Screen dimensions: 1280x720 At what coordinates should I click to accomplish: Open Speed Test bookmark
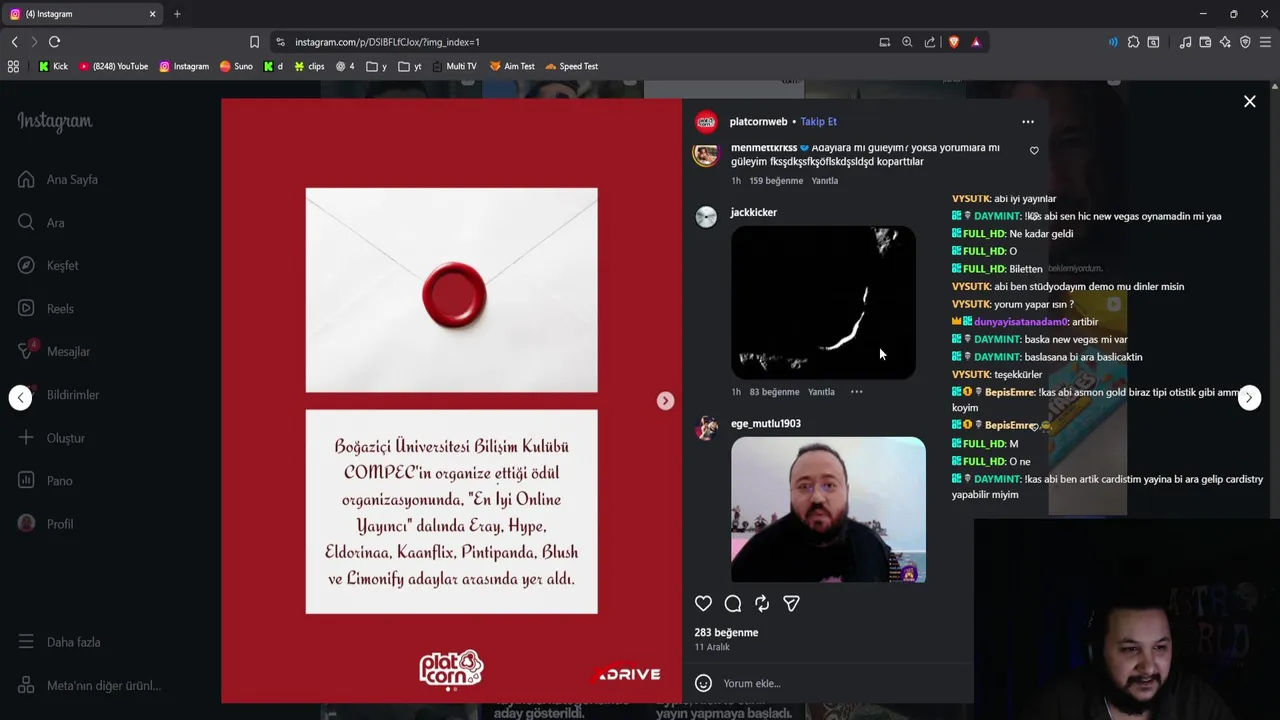571,67
